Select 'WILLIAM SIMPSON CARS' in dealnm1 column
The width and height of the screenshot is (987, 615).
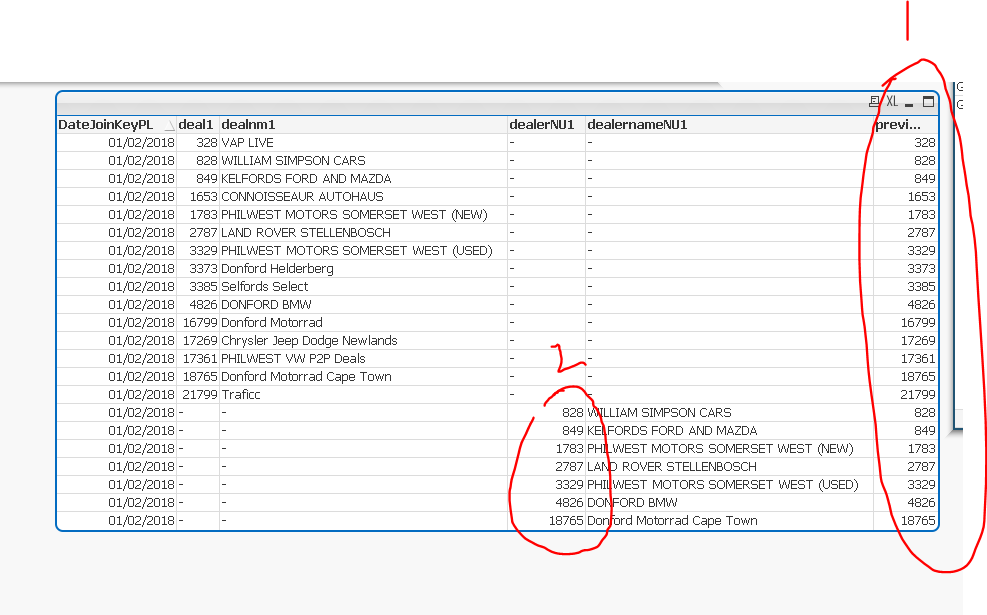click(293, 161)
